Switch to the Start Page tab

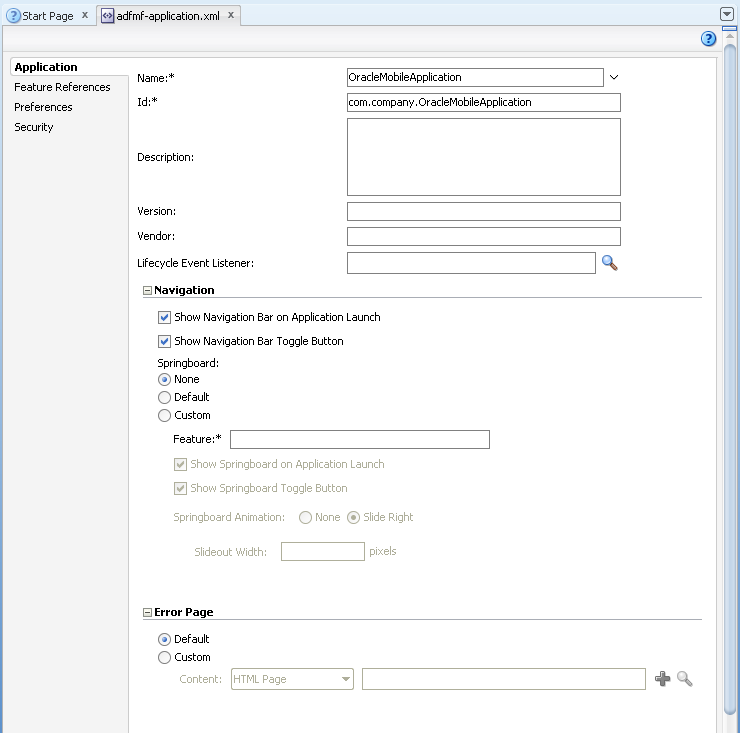(48, 16)
